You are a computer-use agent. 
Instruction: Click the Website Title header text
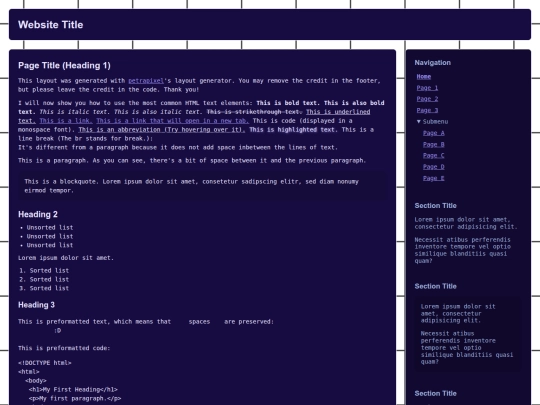[51, 25]
